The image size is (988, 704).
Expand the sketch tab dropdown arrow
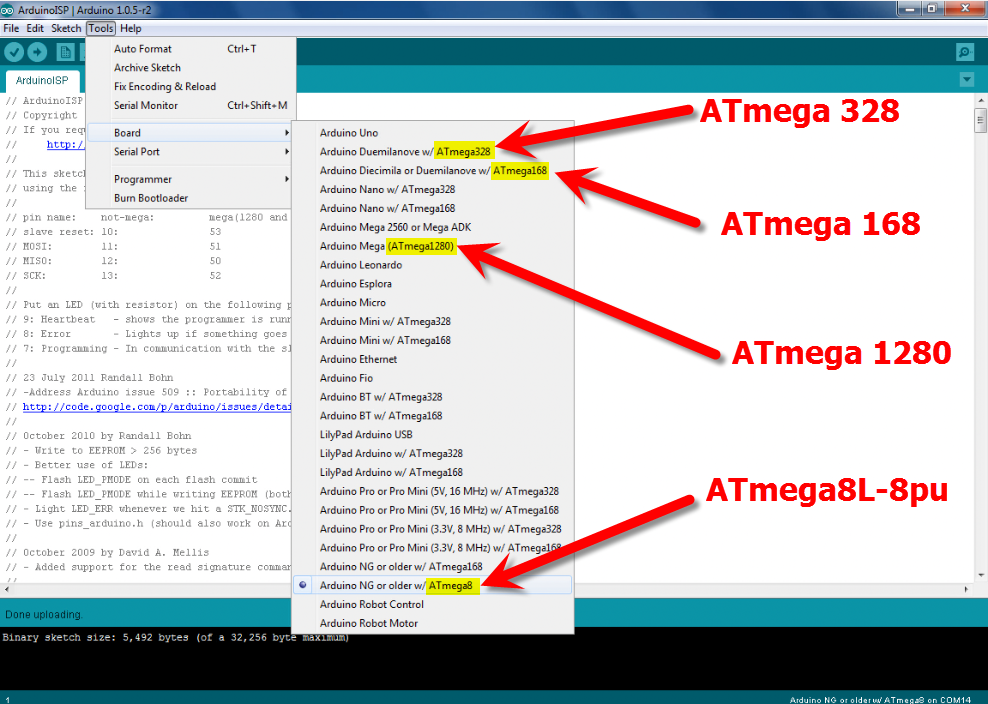pyautogui.click(x=966, y=78)
